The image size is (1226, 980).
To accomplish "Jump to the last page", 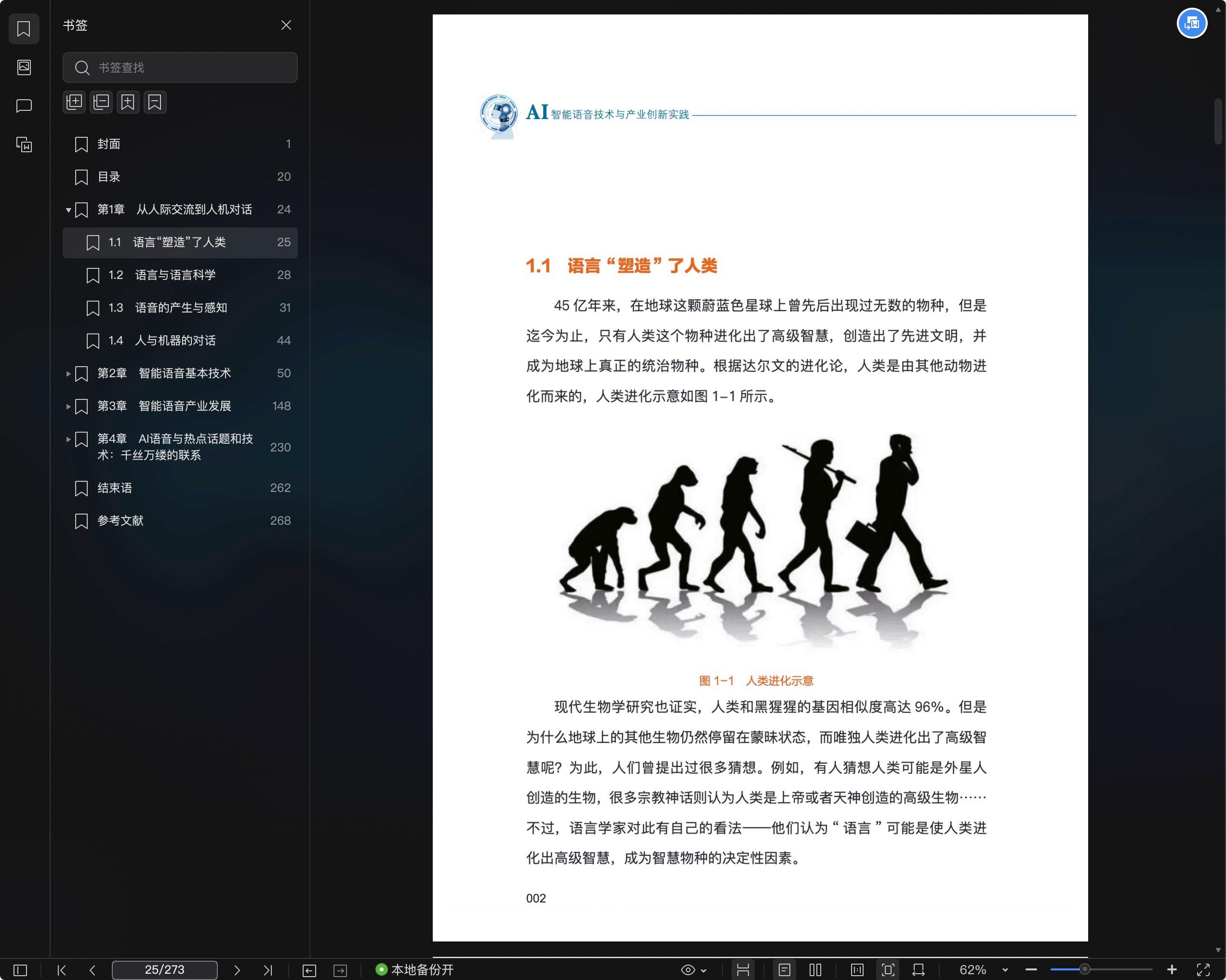I will (x=268, y=970).
